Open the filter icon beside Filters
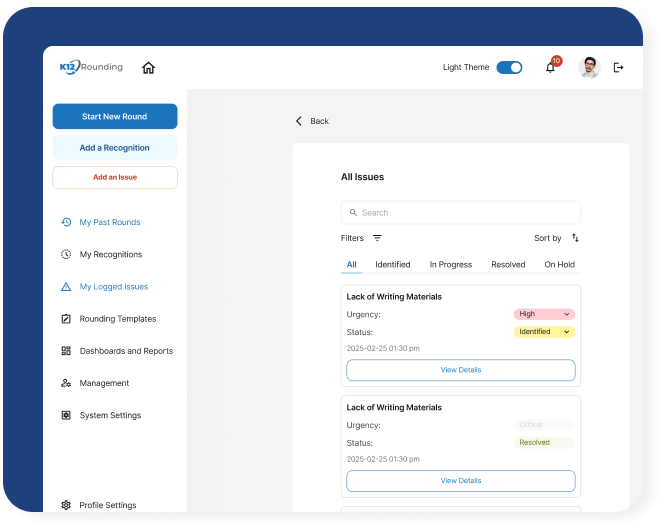This screenshot has width=666, height=531. click(x=377, y=238)
